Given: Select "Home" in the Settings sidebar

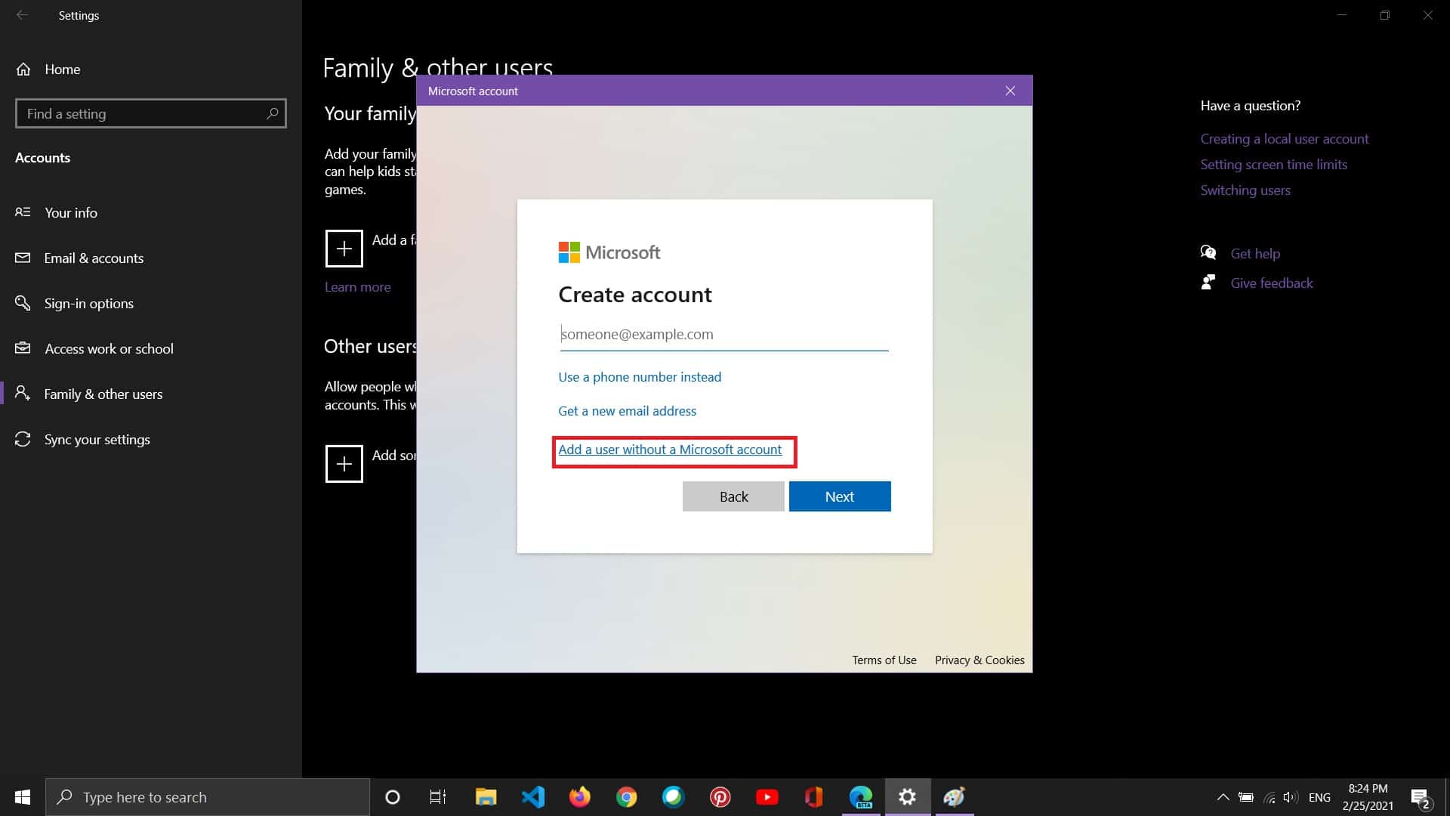Looking at the screenshot, I should coord(61,70).
